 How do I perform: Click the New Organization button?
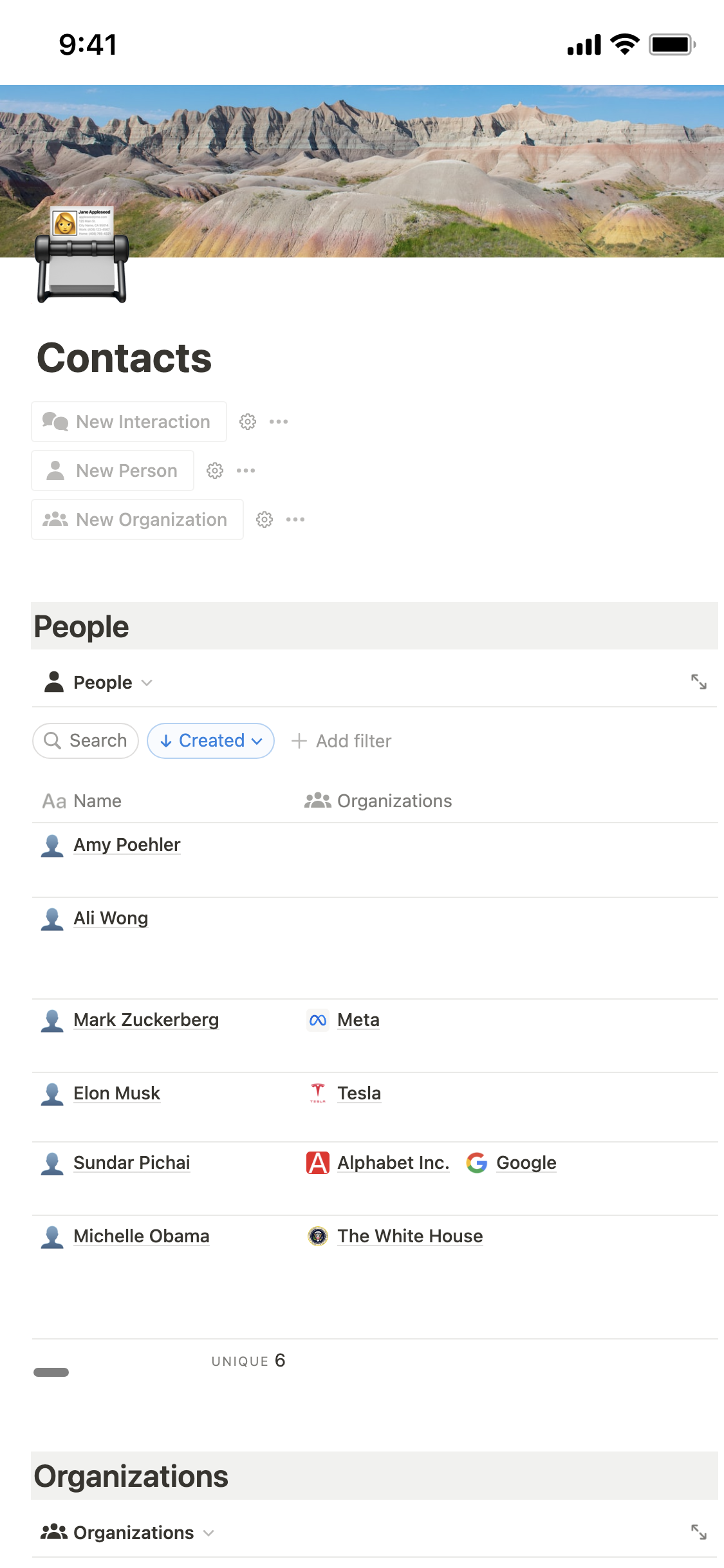[x=138, y=519]
